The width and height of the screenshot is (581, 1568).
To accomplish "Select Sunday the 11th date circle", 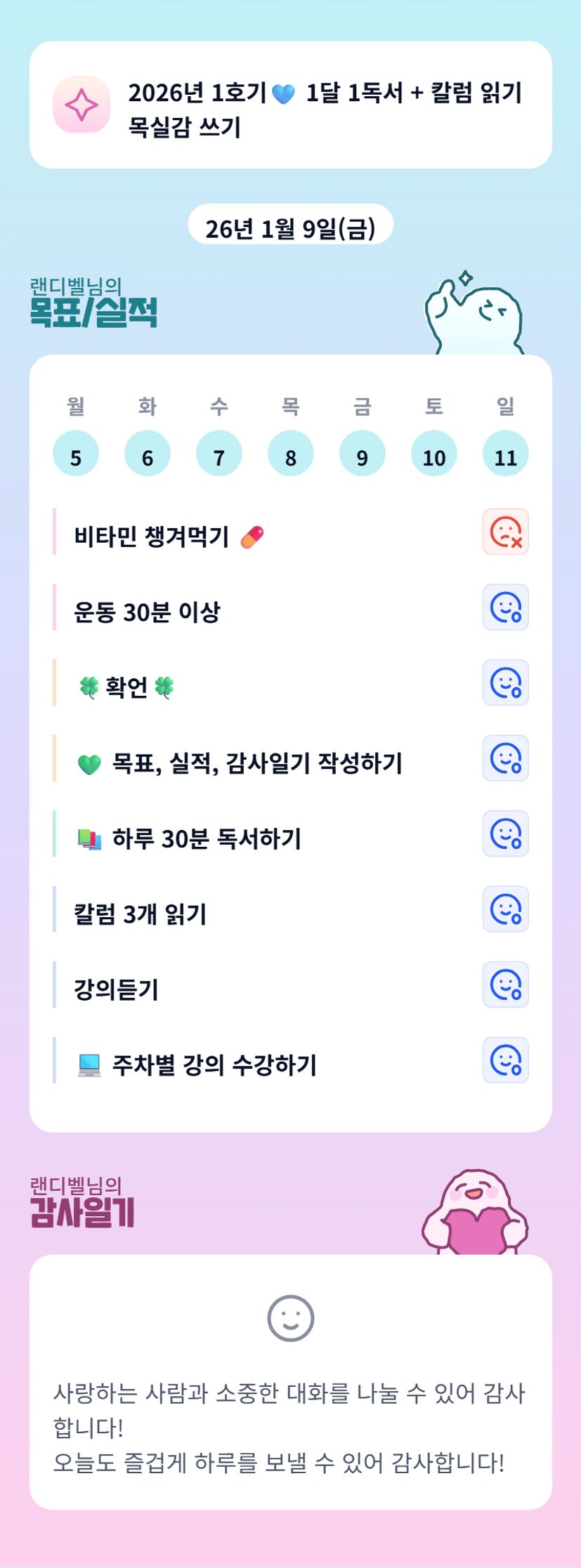I will pos(505,454).
